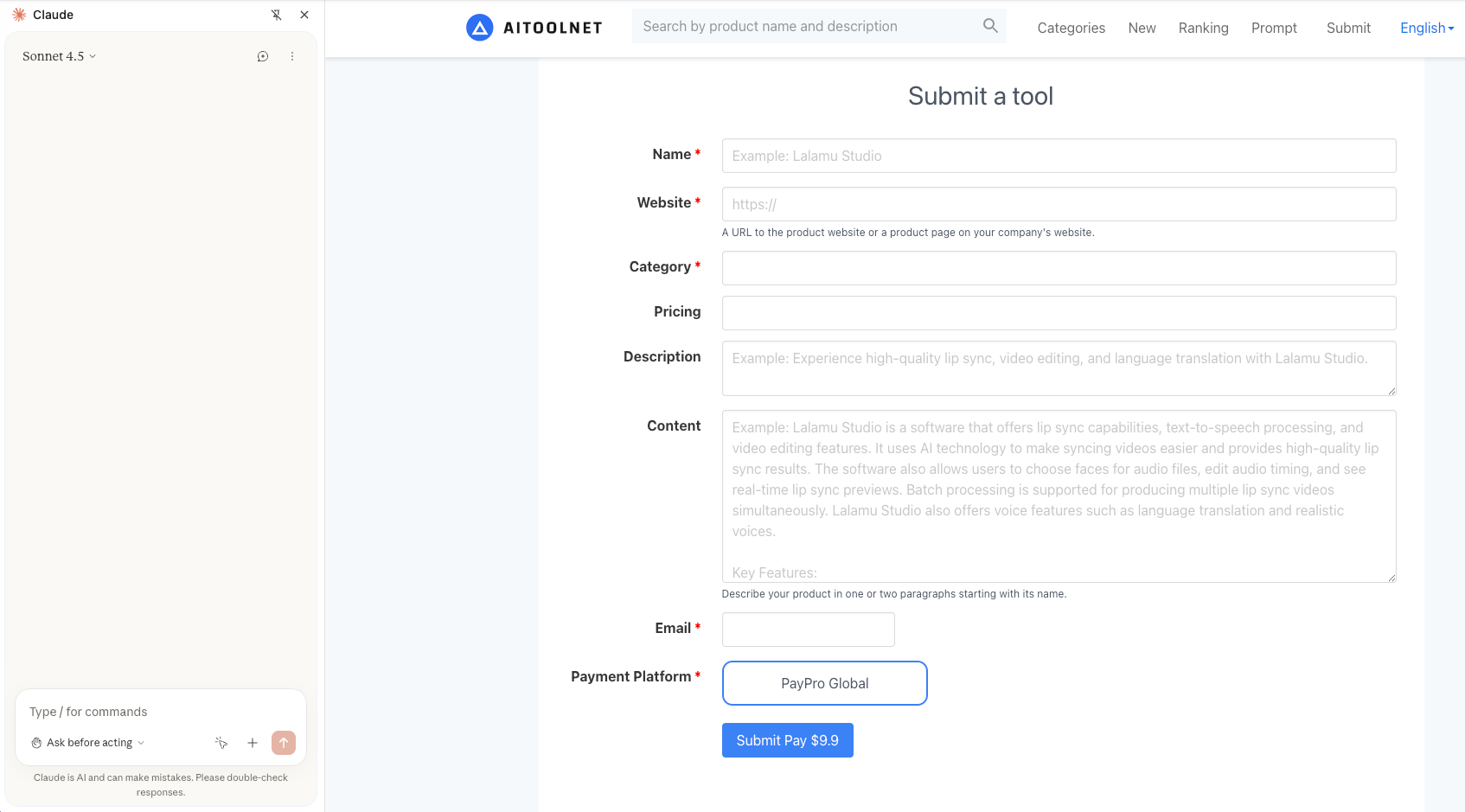Click the plus icon to add attachment

pyautogui.click(x=253, y=743)
